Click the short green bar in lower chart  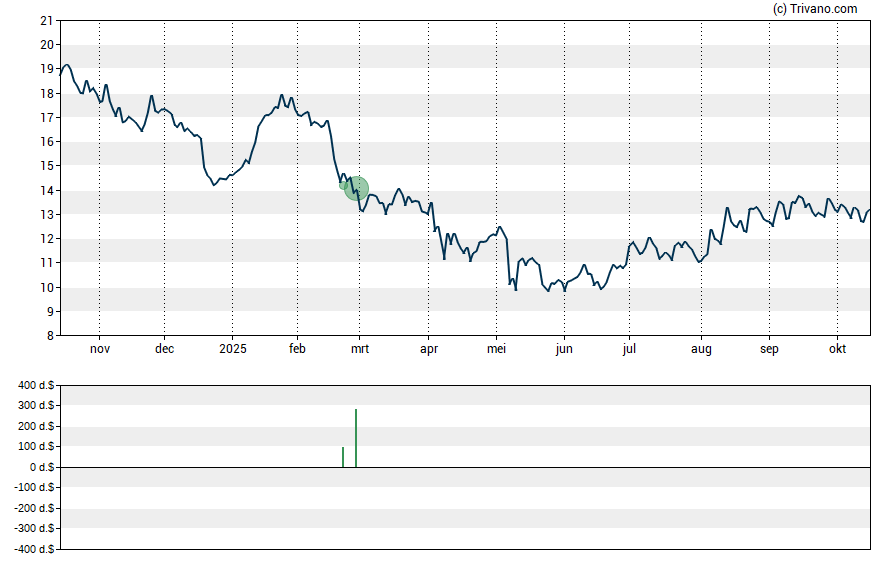point(343,457)
